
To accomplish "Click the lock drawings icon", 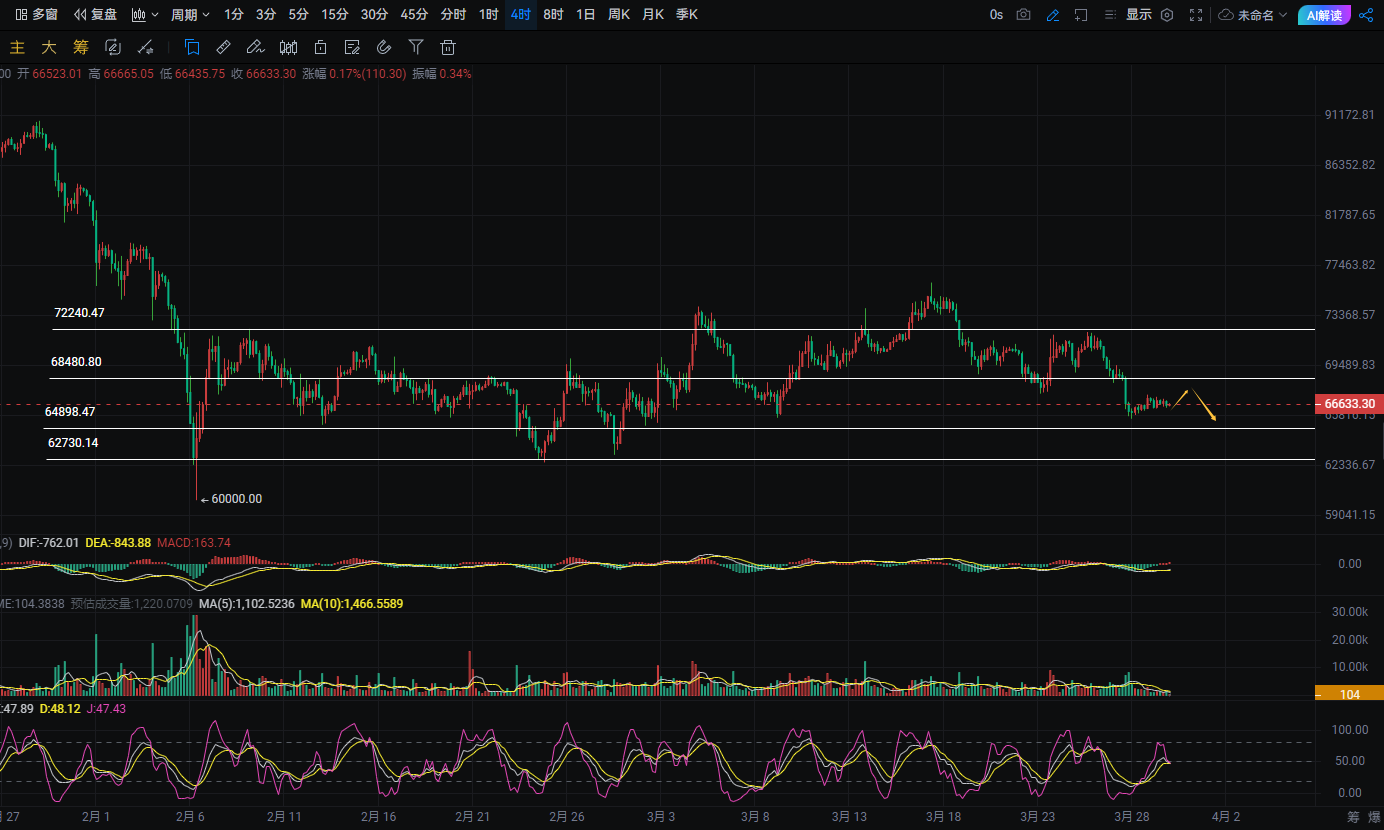I will point(320,47).
